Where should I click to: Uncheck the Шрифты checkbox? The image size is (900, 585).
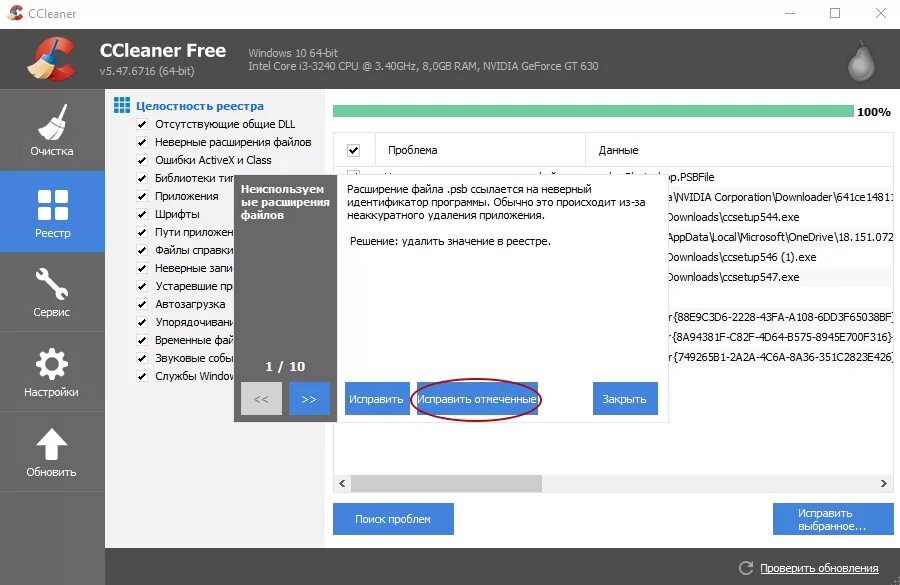click(x=140, y=214)
